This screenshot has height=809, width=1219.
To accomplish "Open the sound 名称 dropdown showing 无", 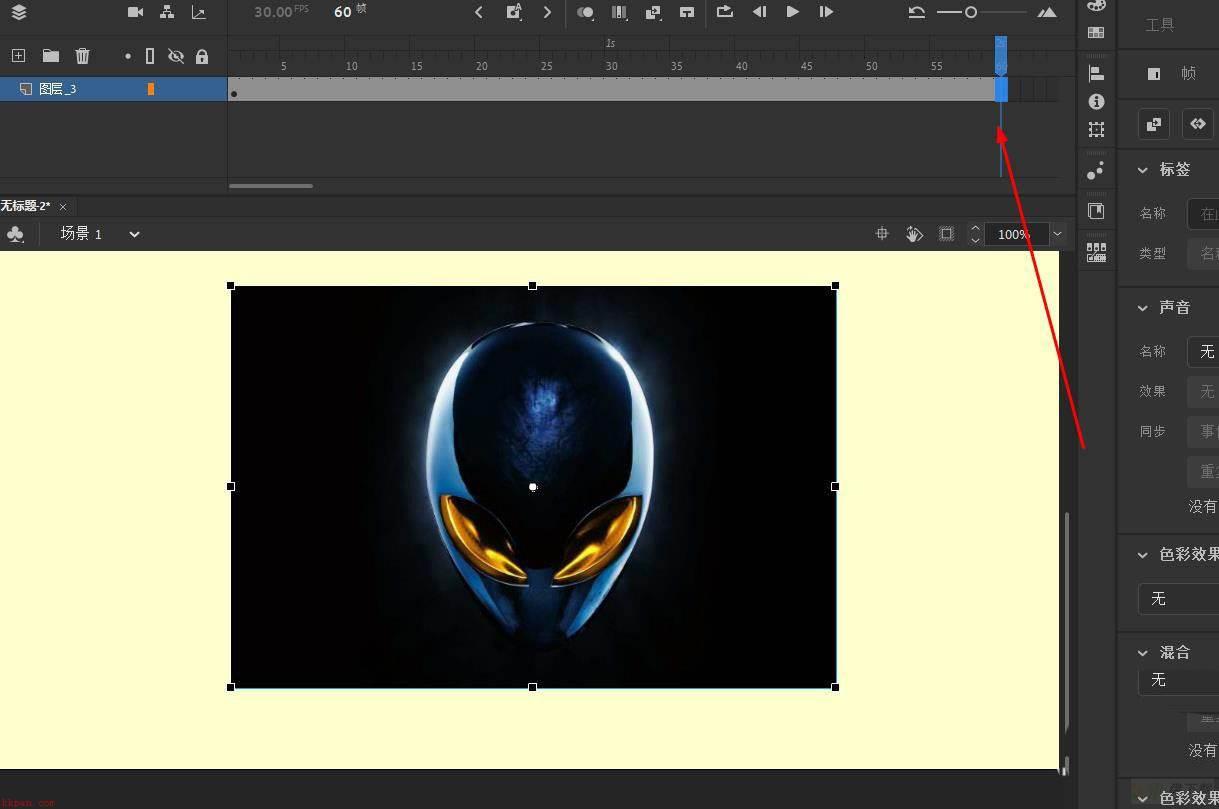I will point(1203,352).
